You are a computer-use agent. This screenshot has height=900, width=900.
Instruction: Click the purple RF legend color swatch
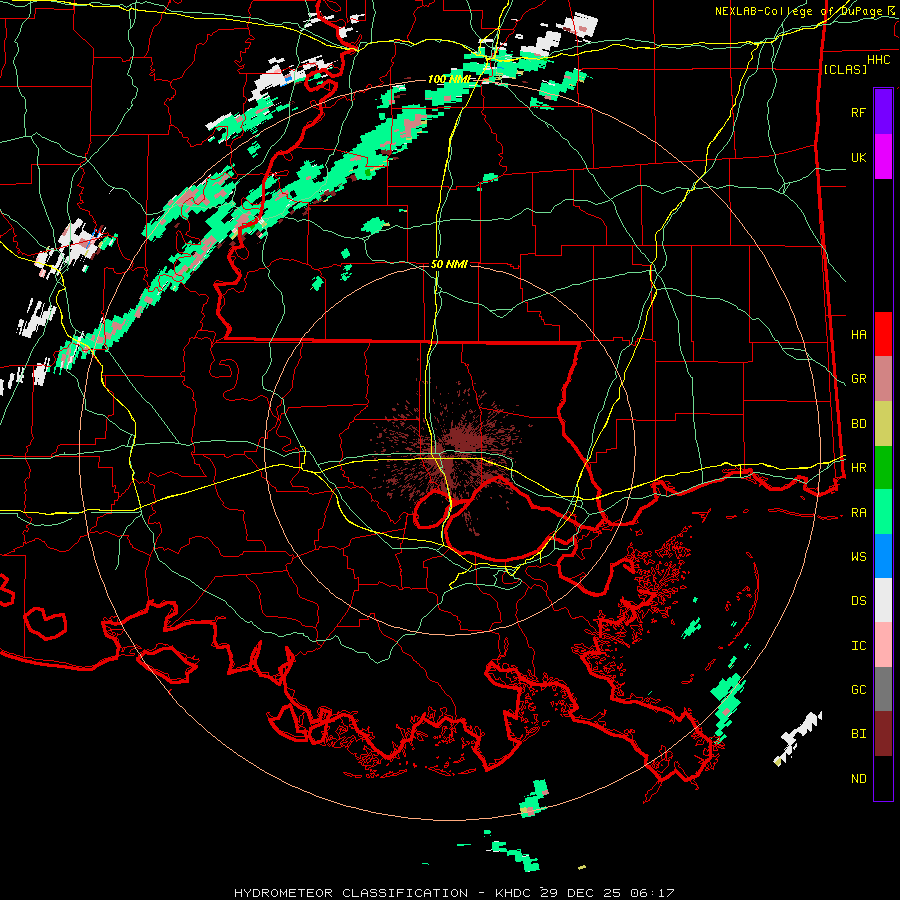tap(883, 112)
